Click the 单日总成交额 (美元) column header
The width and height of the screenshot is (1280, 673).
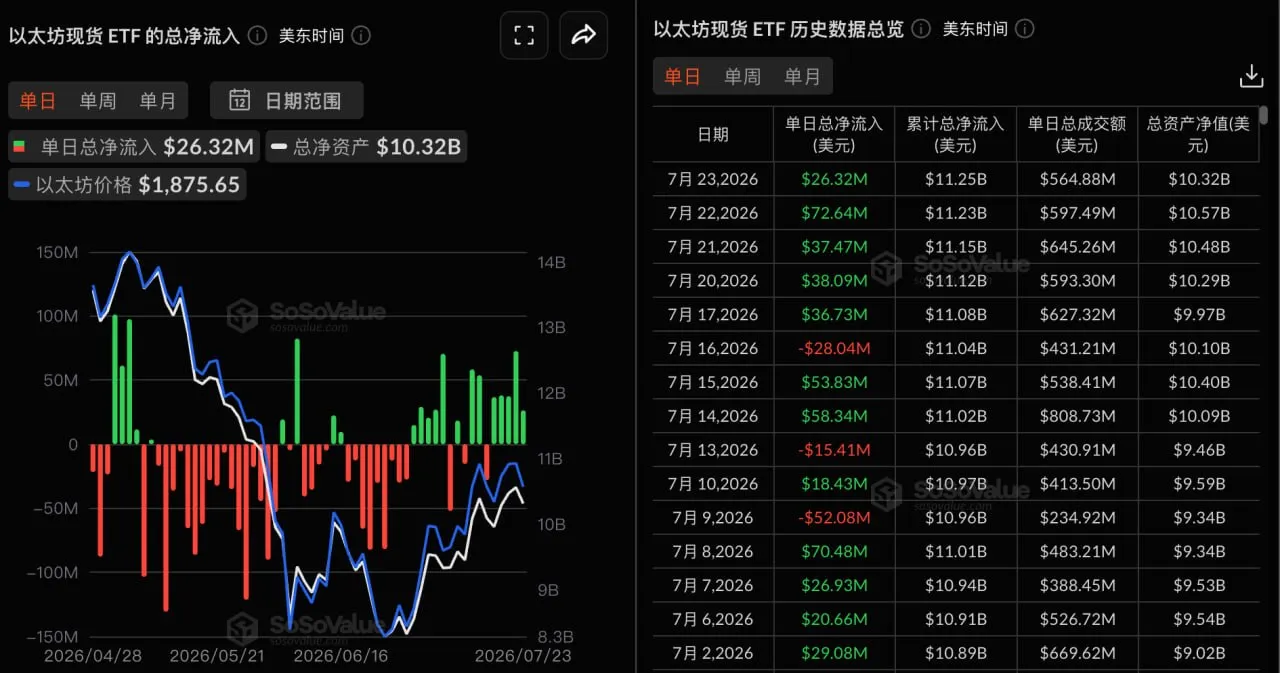point(1077,134)
